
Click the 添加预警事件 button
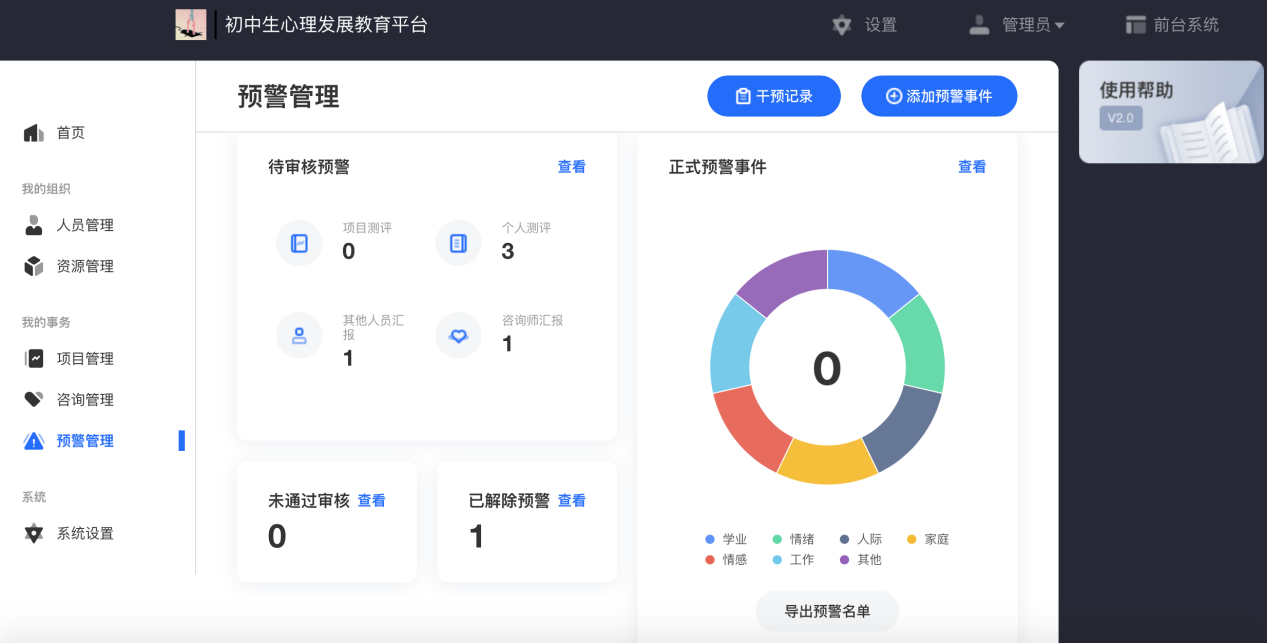(x=938, y=96)
